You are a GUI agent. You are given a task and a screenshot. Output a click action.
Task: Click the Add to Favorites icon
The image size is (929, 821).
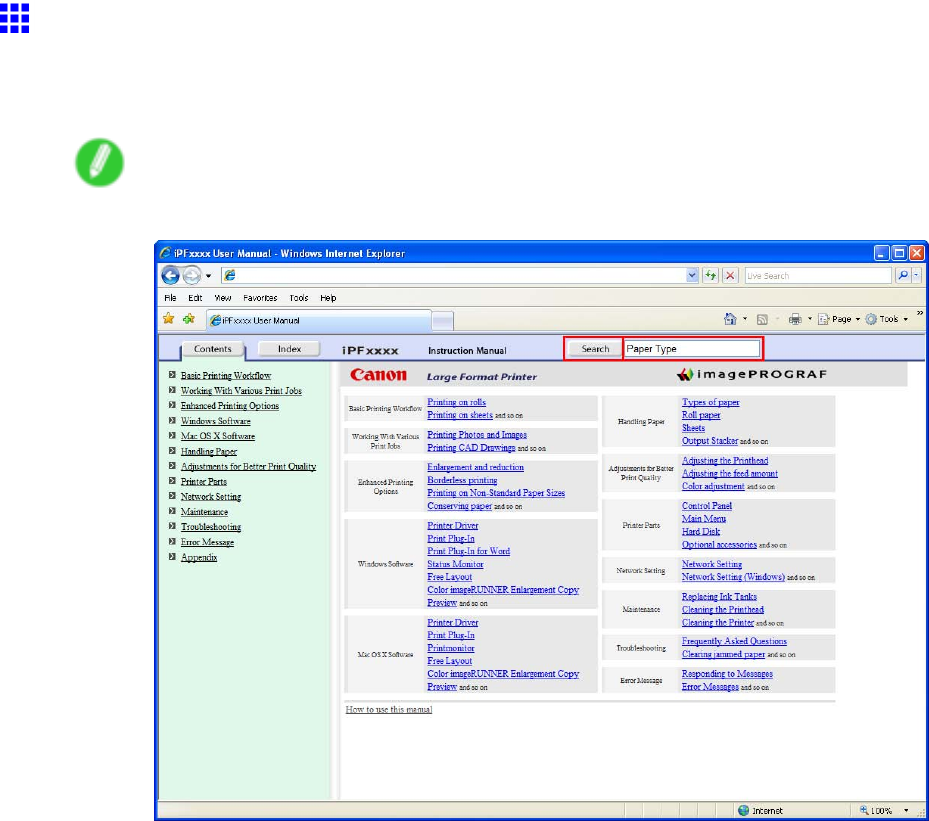(x=189, y=319)
